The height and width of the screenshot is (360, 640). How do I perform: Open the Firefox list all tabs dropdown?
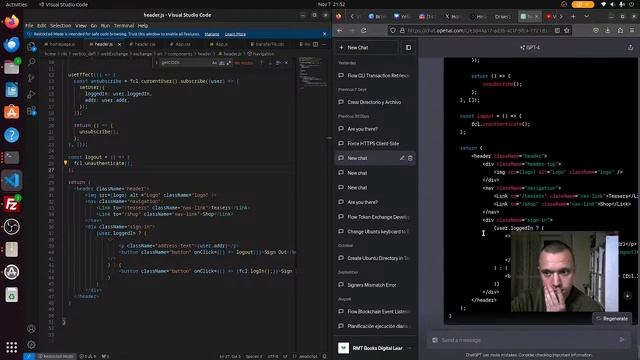tap(587, 16)
